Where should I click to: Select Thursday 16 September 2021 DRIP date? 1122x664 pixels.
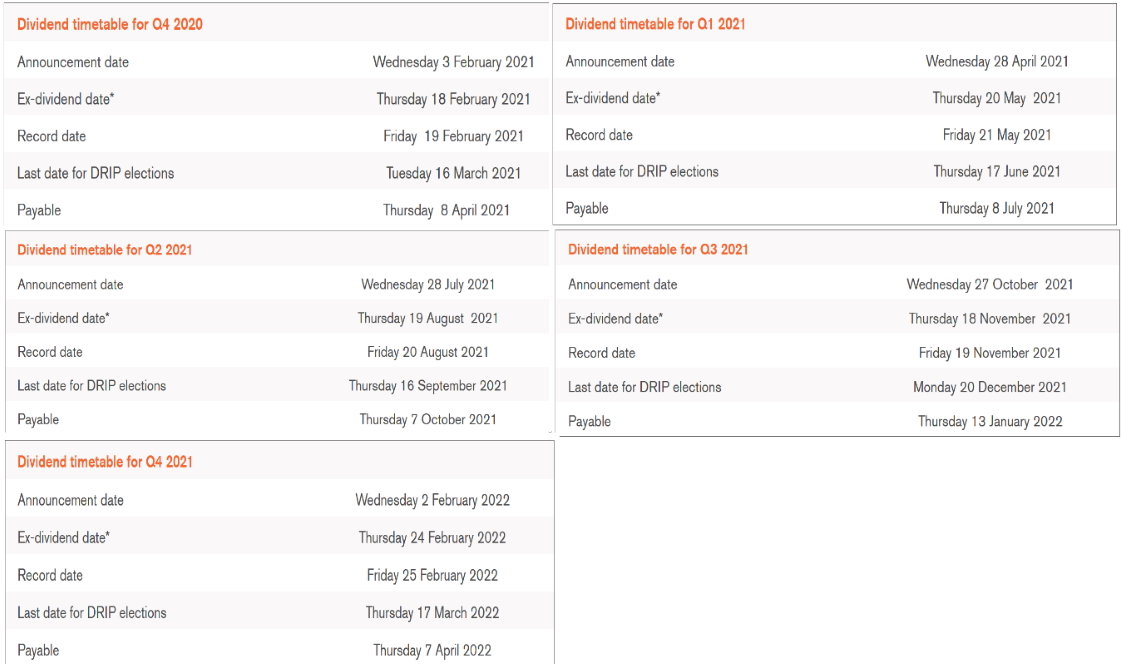[x=428, y=386]
